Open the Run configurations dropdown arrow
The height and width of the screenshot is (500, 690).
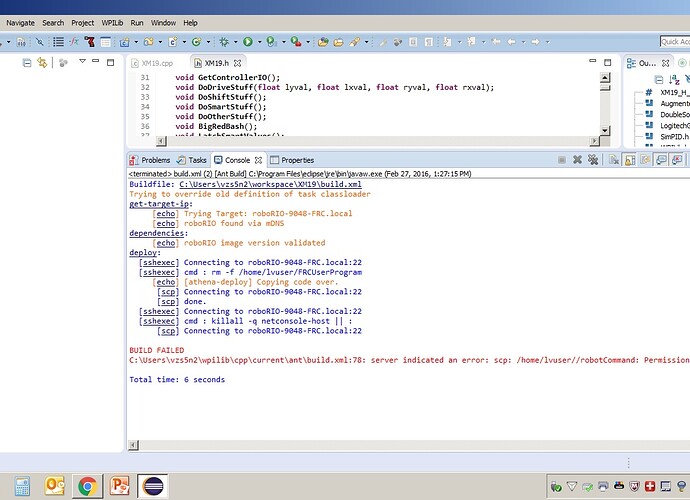[259, 42]
